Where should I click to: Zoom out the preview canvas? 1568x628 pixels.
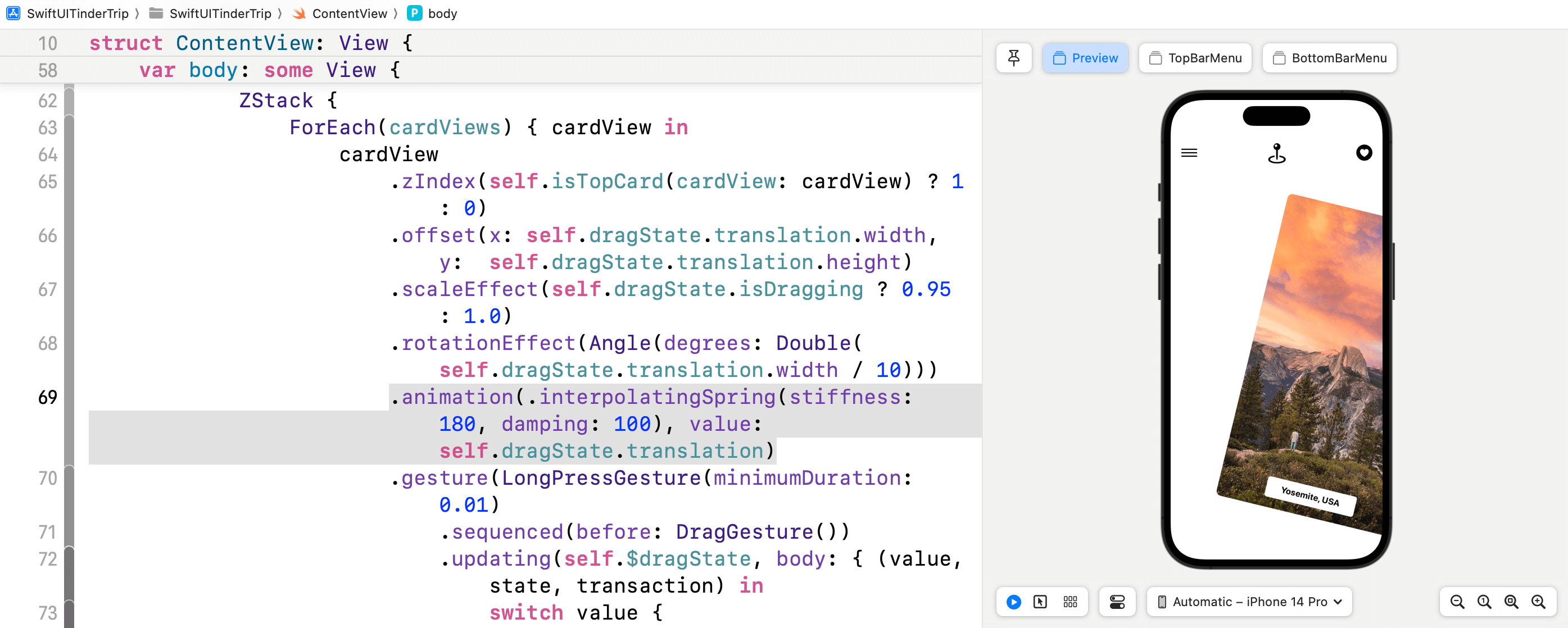coord(1457,602)
